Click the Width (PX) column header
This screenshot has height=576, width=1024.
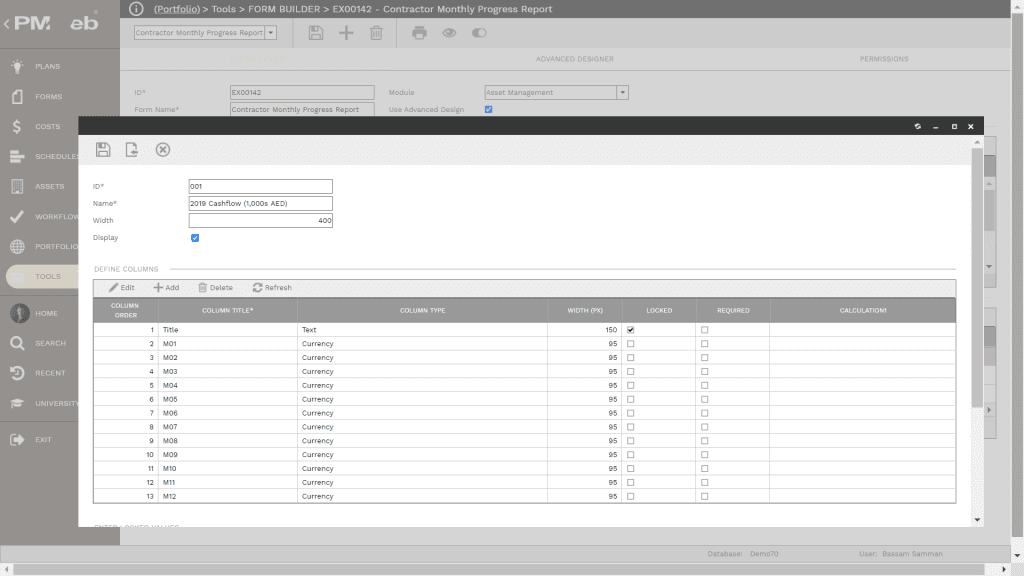(x=584, y=310)
